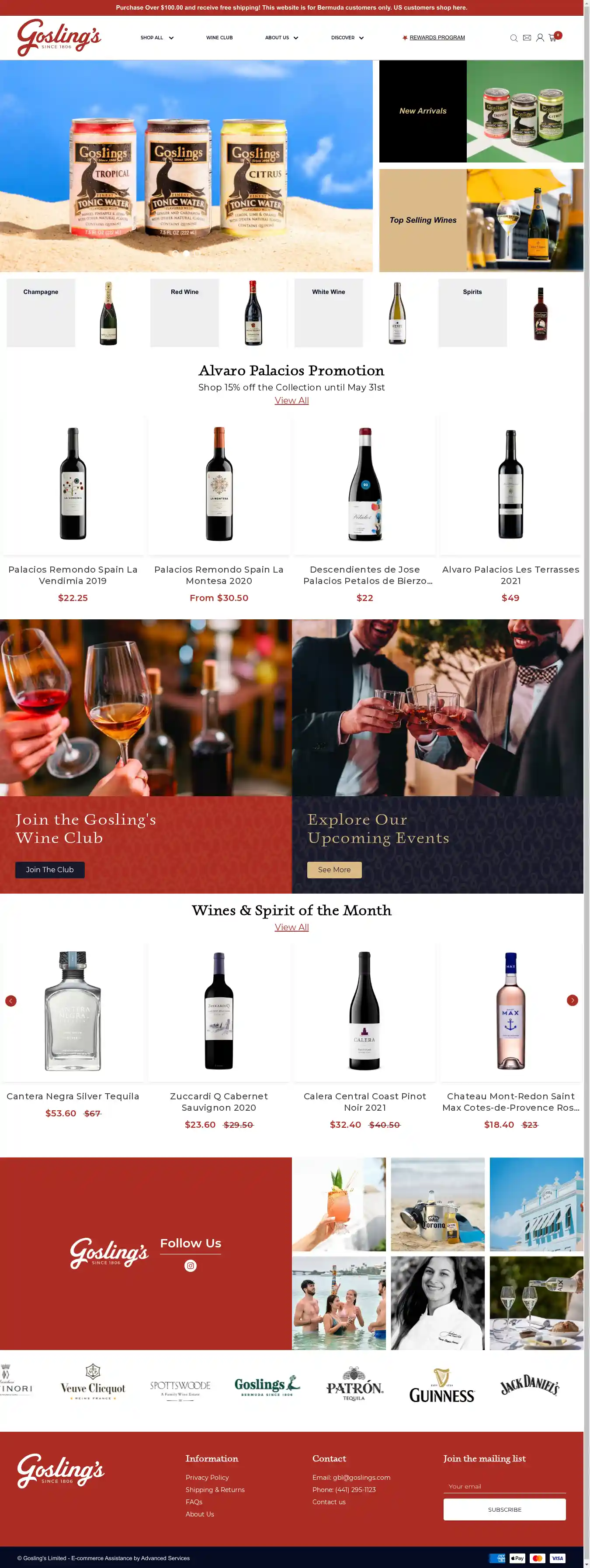Click the Instagram icon under Follow Us
The width and height of the screenshot is (590, 1568).
click(x=191, y=1265)
